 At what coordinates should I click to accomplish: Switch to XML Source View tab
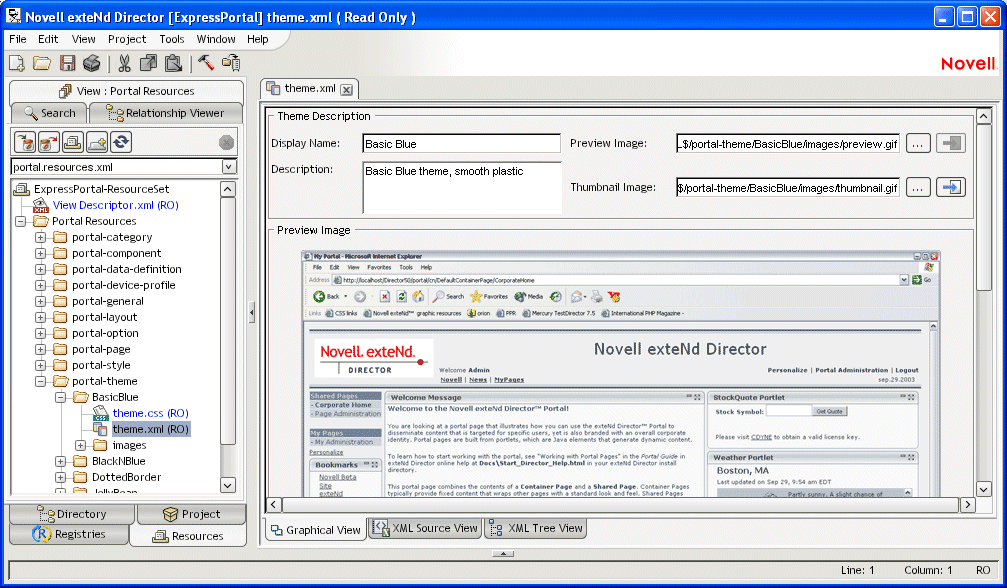pyautogui.click(x=425, y=528)
